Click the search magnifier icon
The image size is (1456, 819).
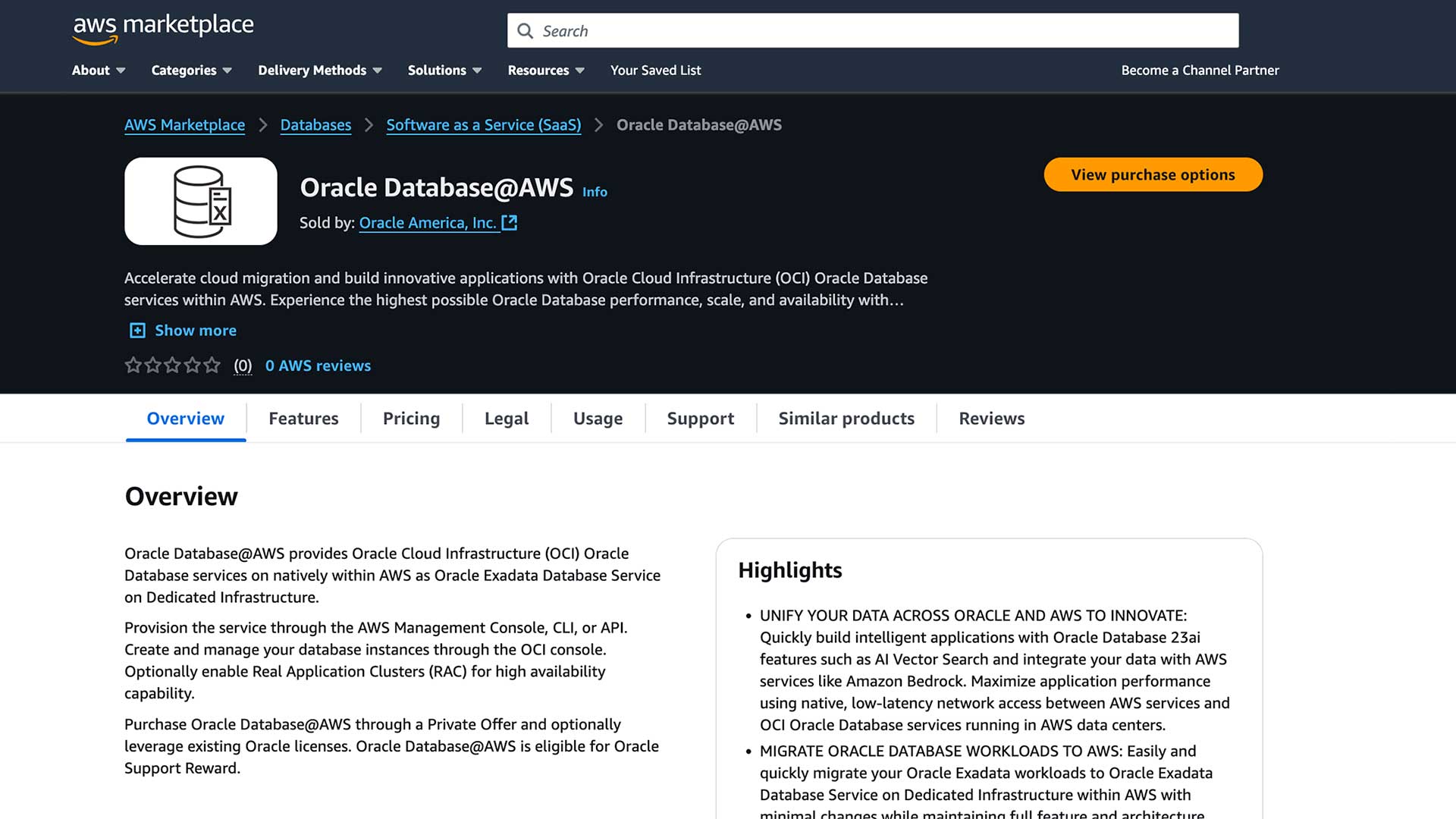tap(525, 31)
